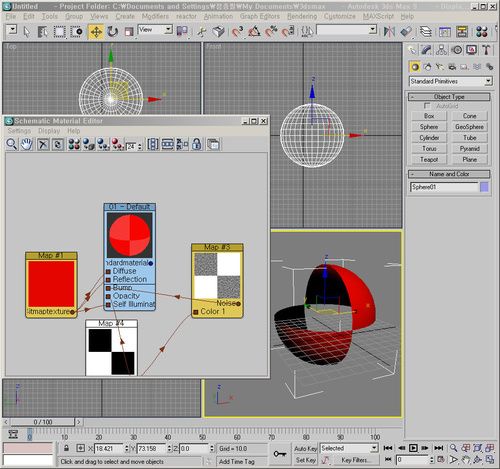500x469 pixels.
Task: Open the Modifiers menu
Action: click(x=155, y=16)
